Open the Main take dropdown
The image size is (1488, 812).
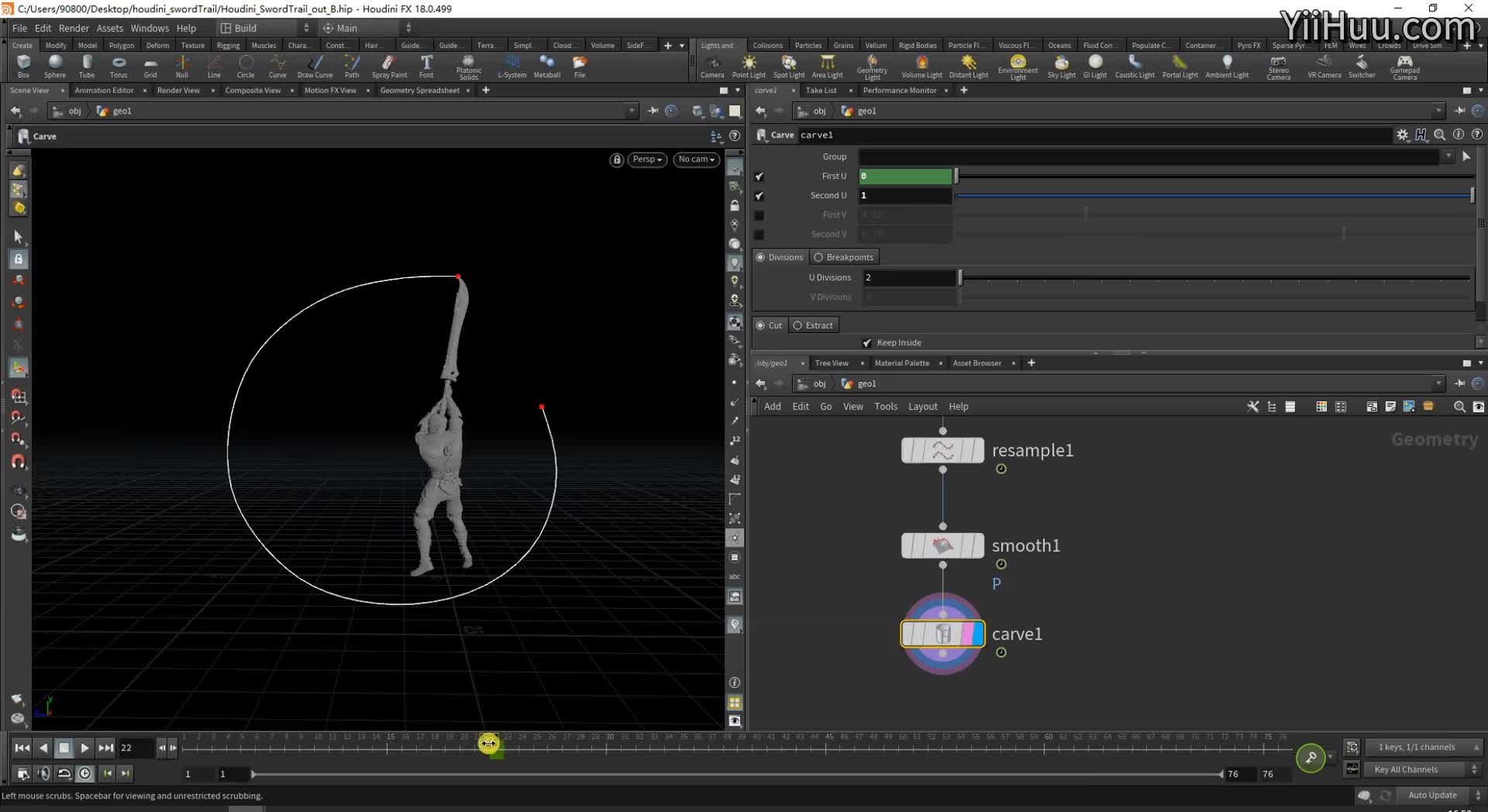367,28
